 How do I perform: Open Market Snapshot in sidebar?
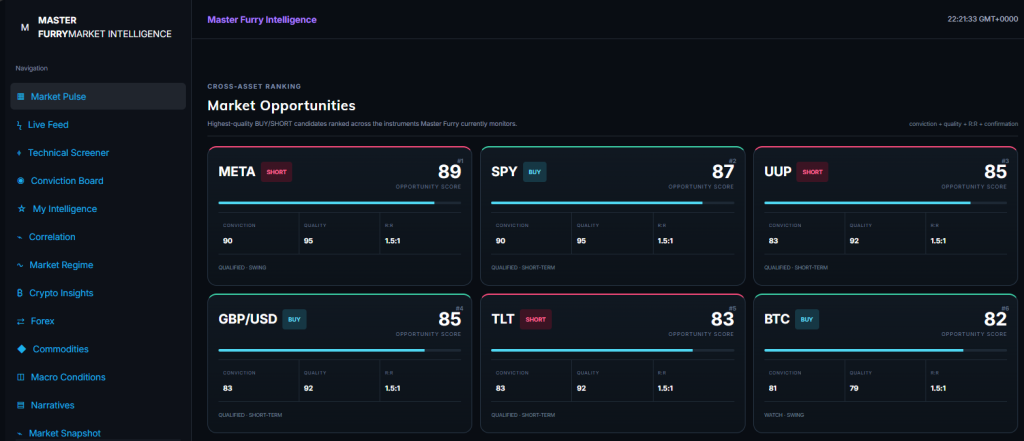(x=98, y=433)
